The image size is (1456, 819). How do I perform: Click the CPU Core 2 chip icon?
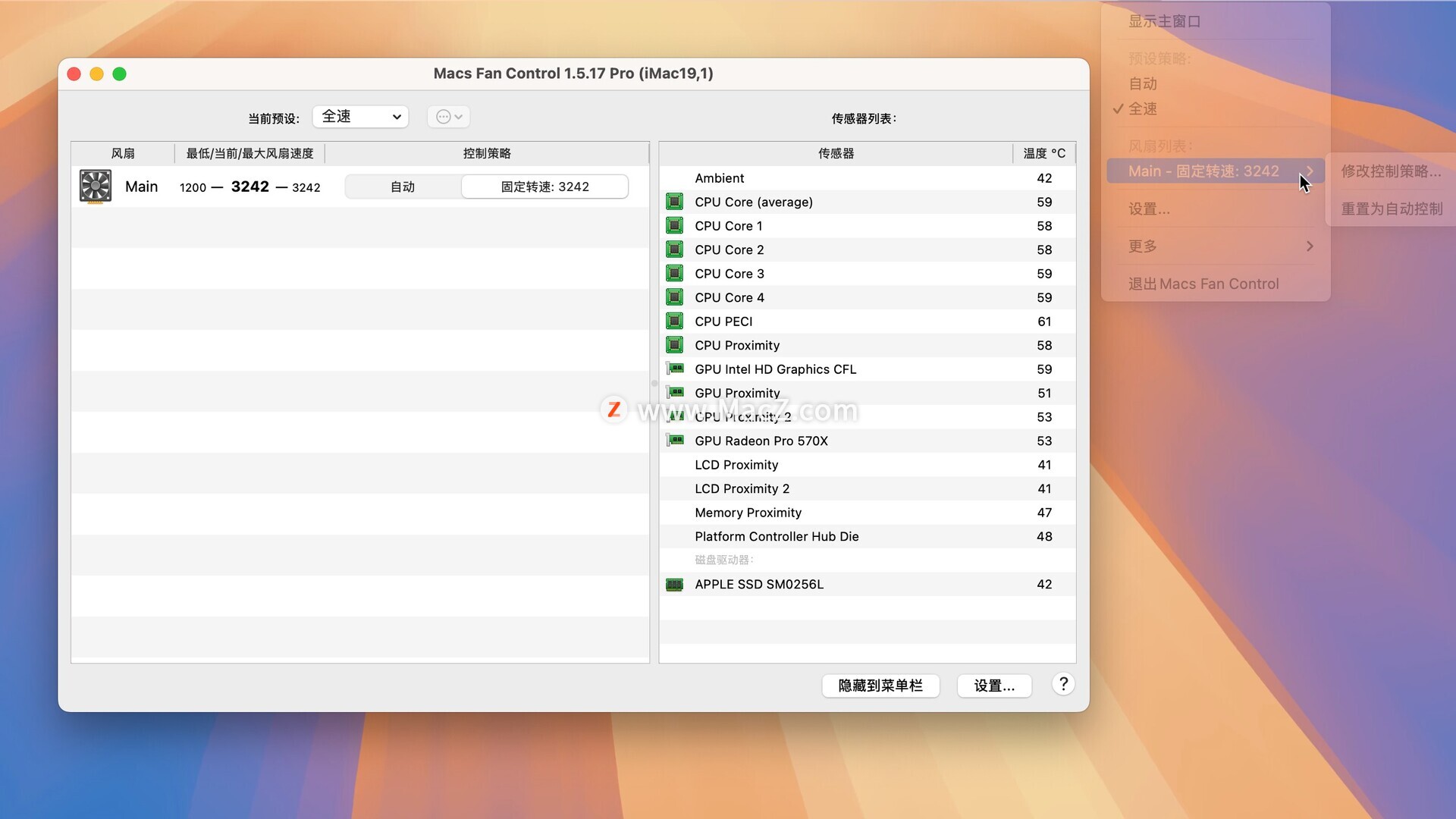pos(674,249)
